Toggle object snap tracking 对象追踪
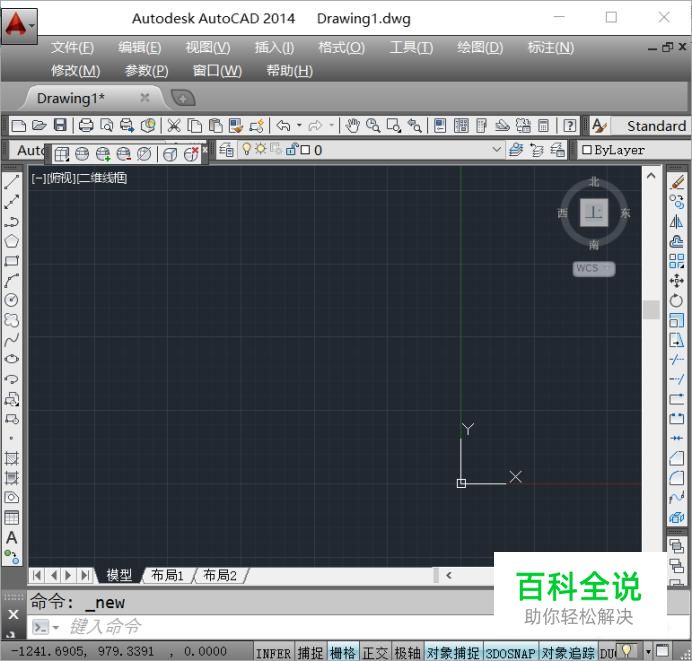 (x=568, y=653)
